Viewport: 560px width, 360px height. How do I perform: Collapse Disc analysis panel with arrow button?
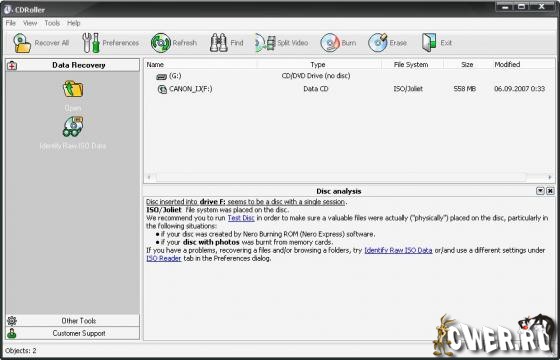[x=540, y=191]
